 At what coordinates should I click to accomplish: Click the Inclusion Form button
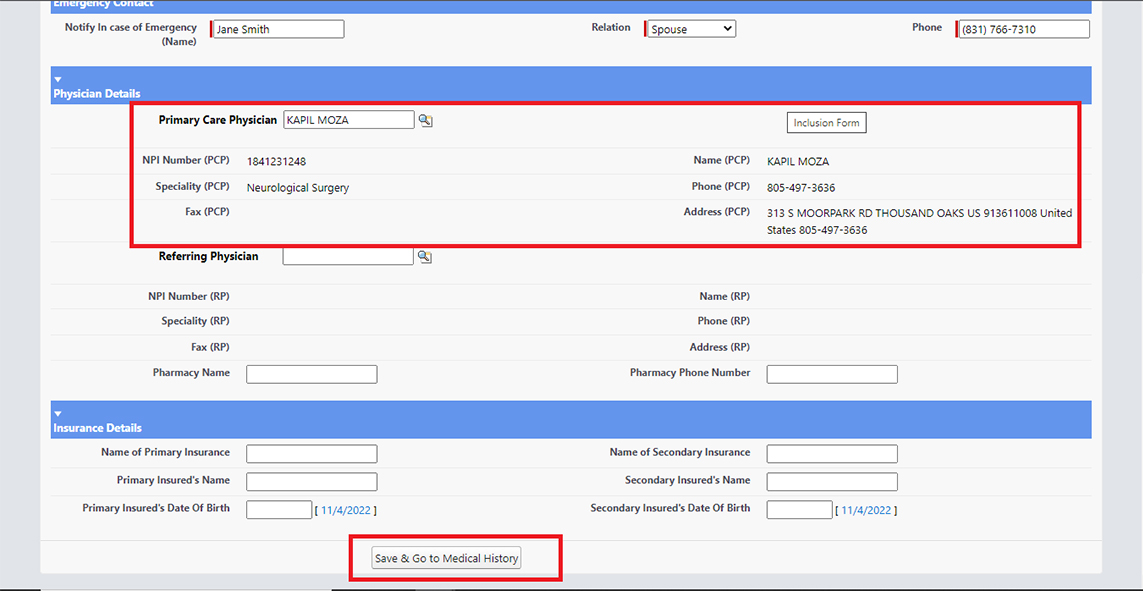click(x=826, y=123)
